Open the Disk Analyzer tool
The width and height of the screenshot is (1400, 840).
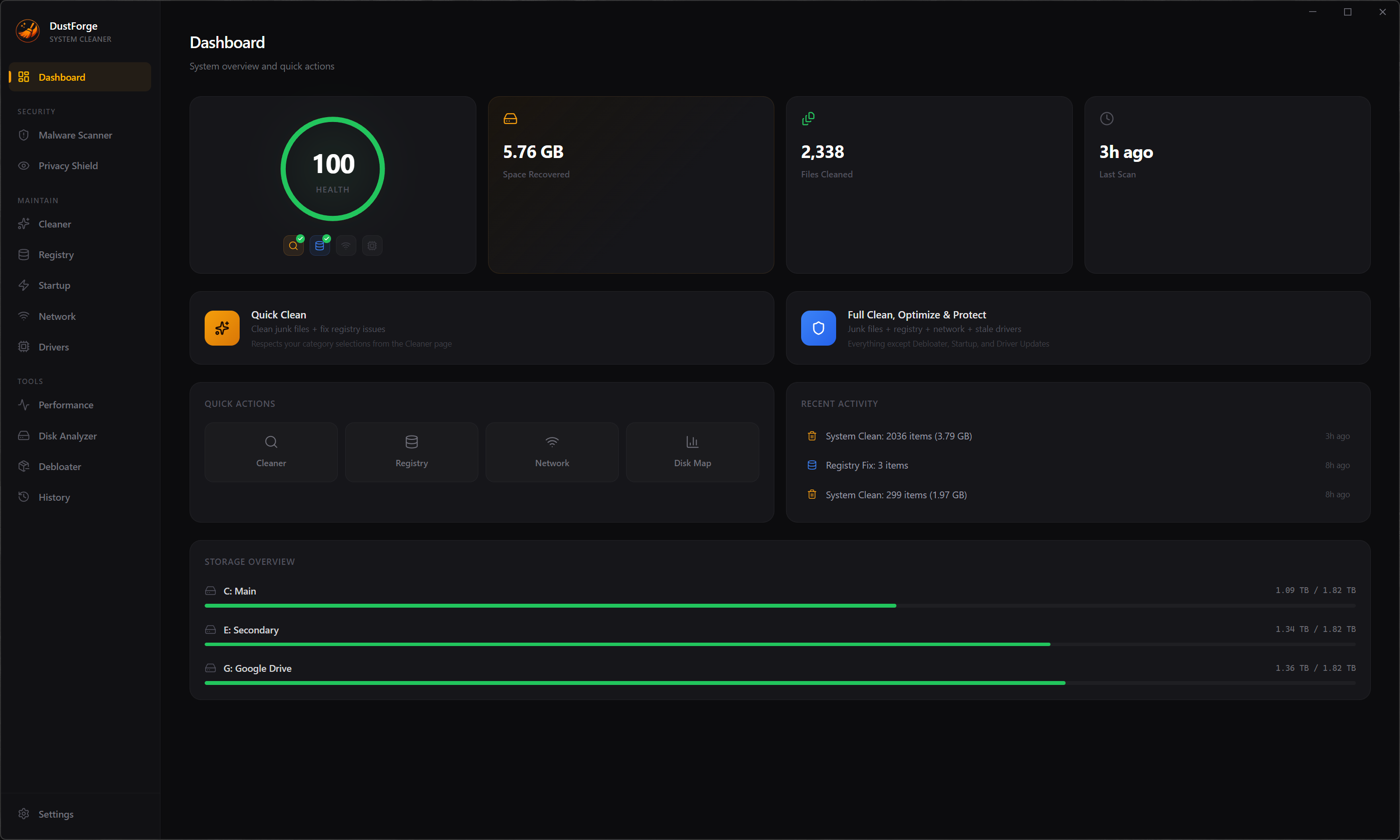click(x=68, y=435)
